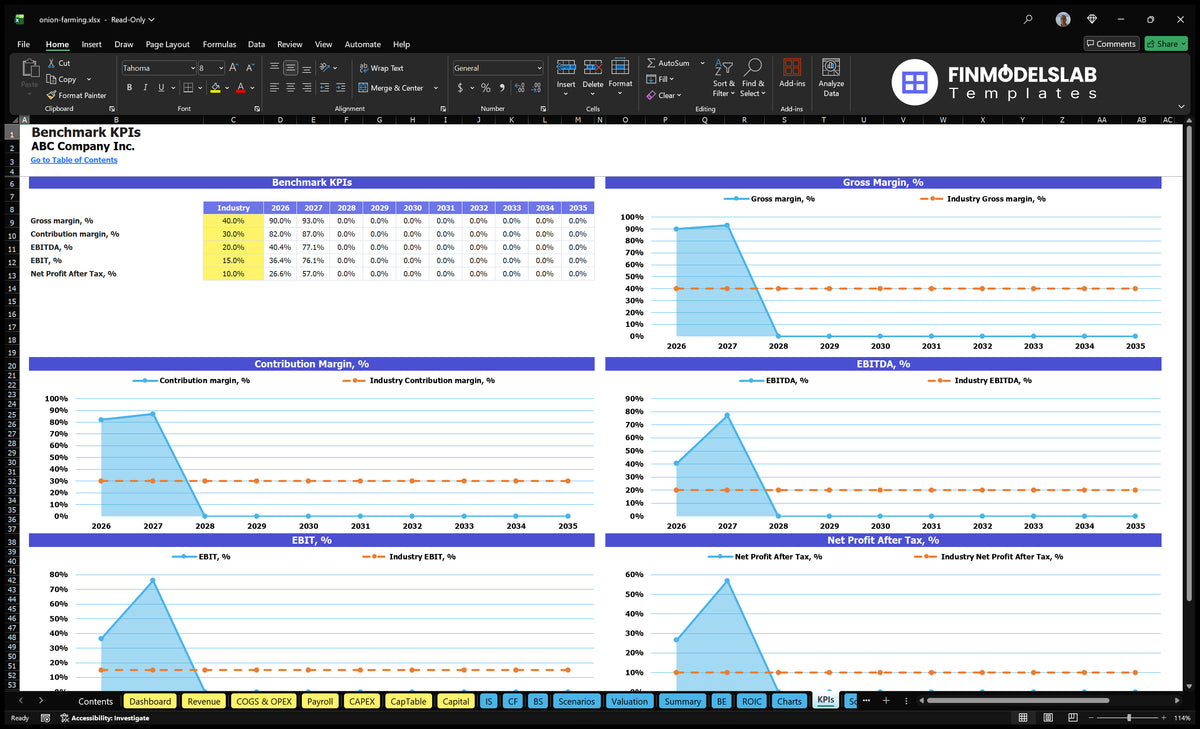Collapse the ribbon with the chevron
Image resolution: width=1200 pixels, height=729 pixels.
click(1182, 107)
